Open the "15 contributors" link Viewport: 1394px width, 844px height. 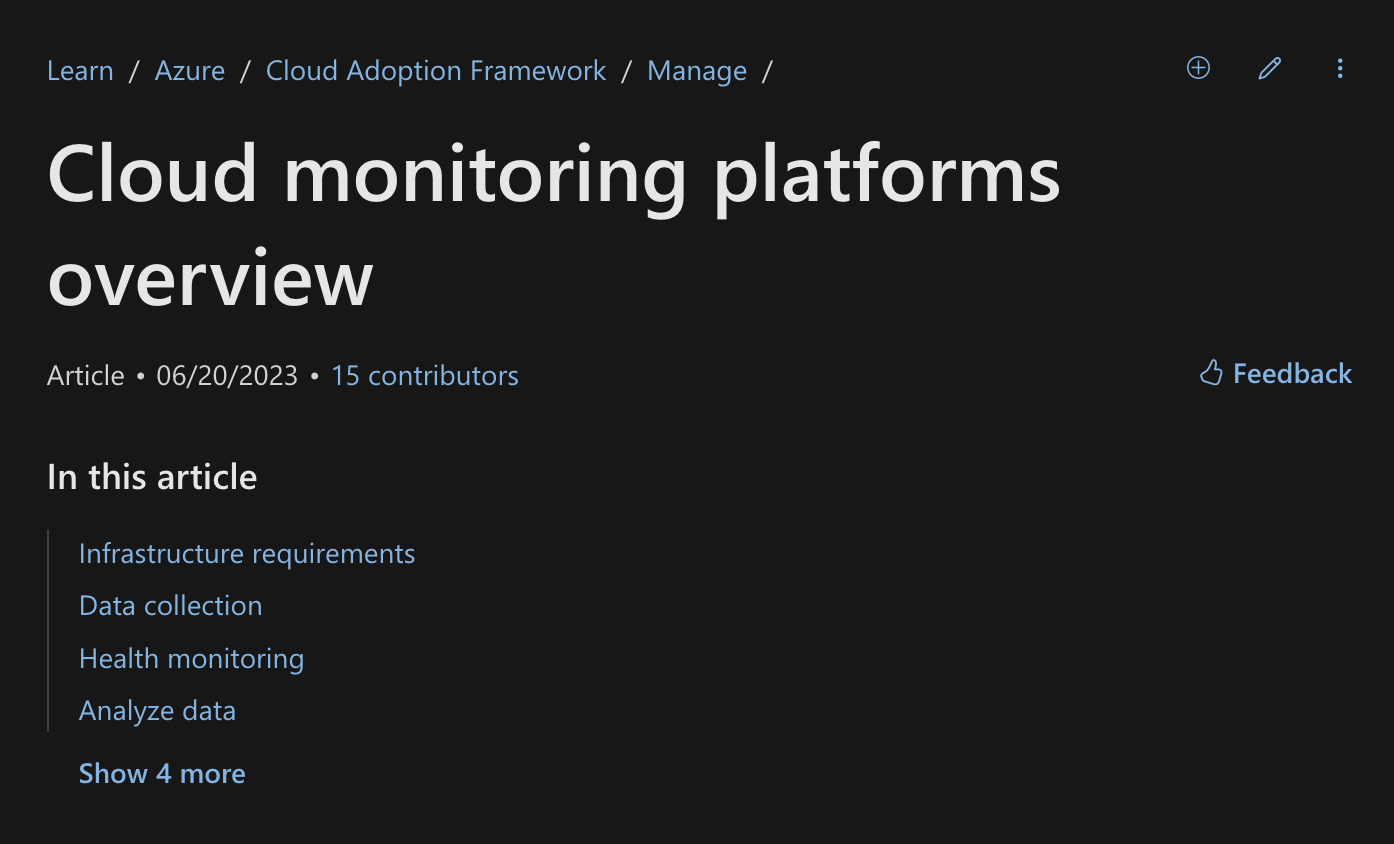point(424,375)
